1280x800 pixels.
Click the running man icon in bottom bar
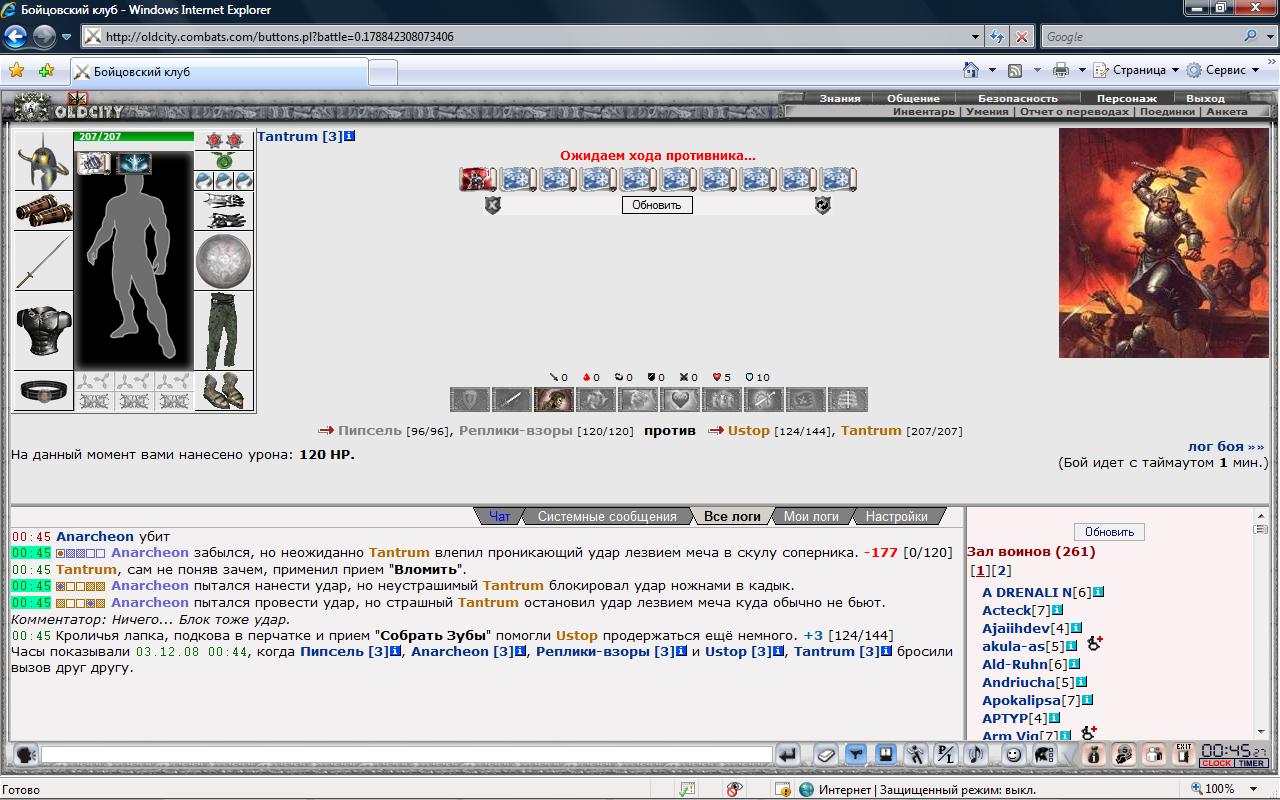[x=916, y=755]
